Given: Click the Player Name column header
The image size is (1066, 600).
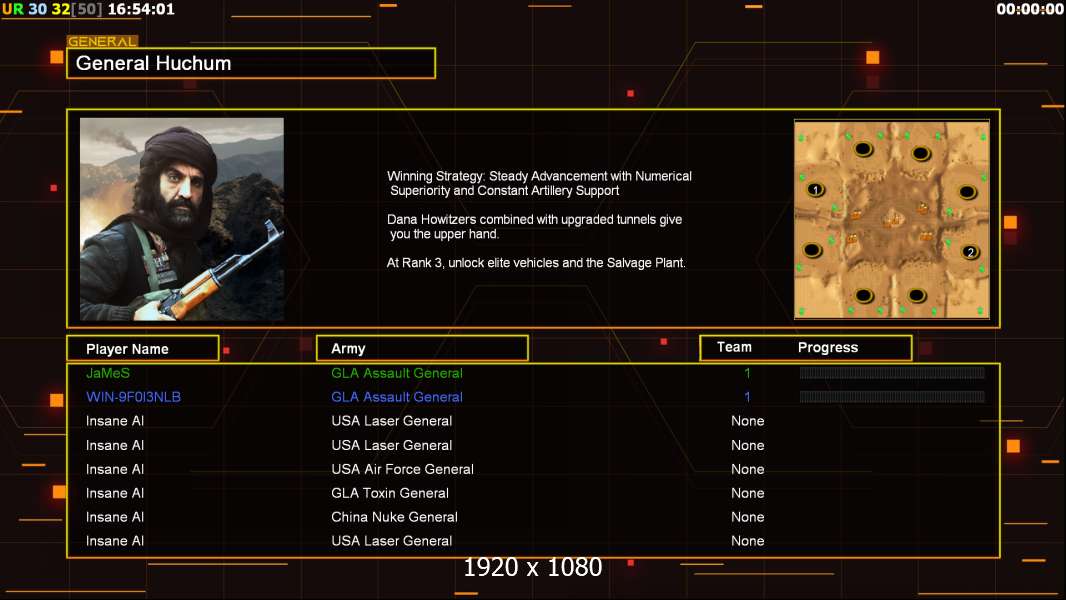Looking at the screenshot, I should pyautogui.click(x=143, y=349).
